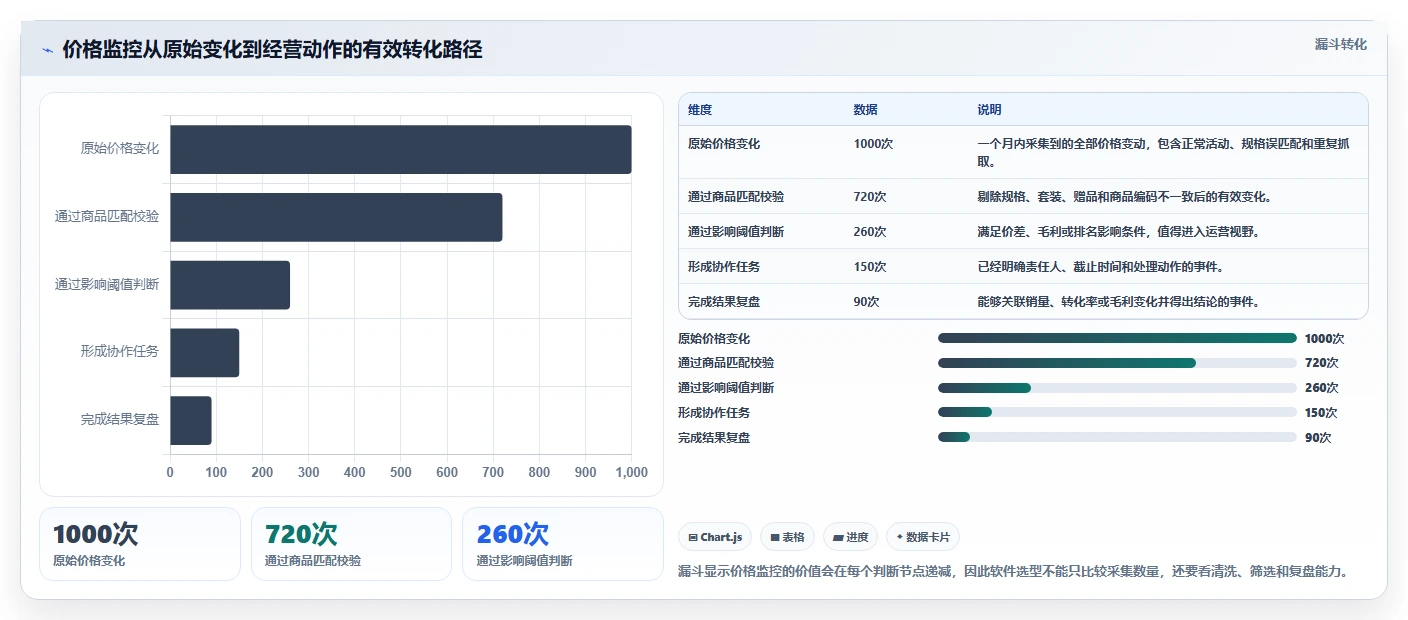The width and height of the screenshot is (1408, 620).
Task: Click the 1000次 progress bar for 原始价格变化
Action: [1117, 338]
